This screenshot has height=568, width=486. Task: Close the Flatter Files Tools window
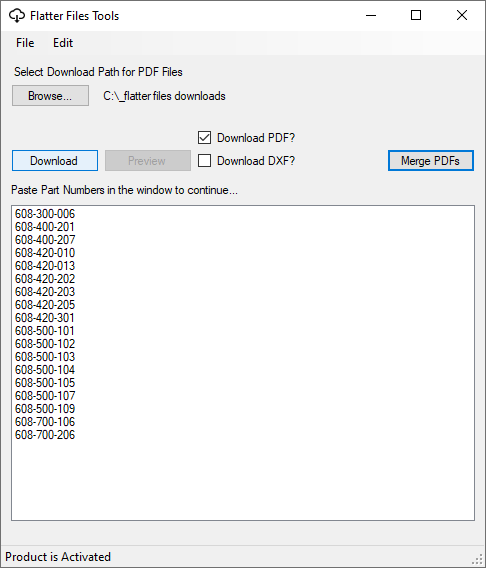click(x=462, y=15)
